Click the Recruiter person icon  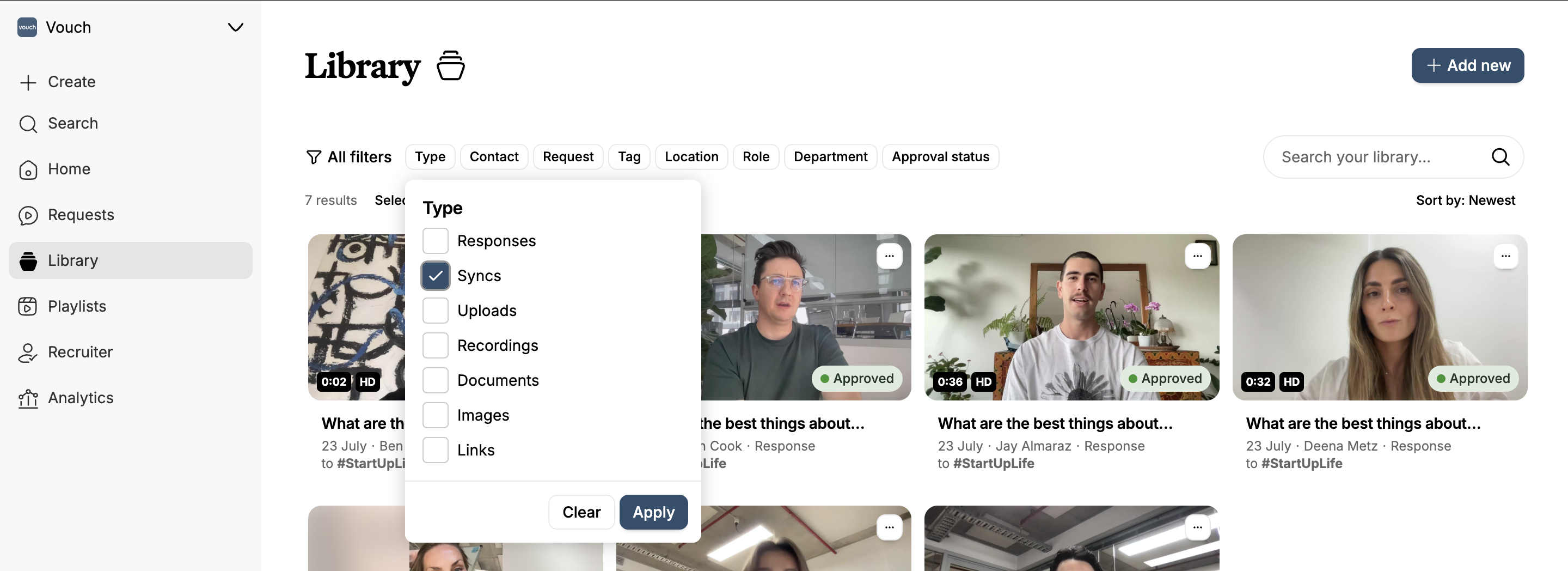point(28,352)
